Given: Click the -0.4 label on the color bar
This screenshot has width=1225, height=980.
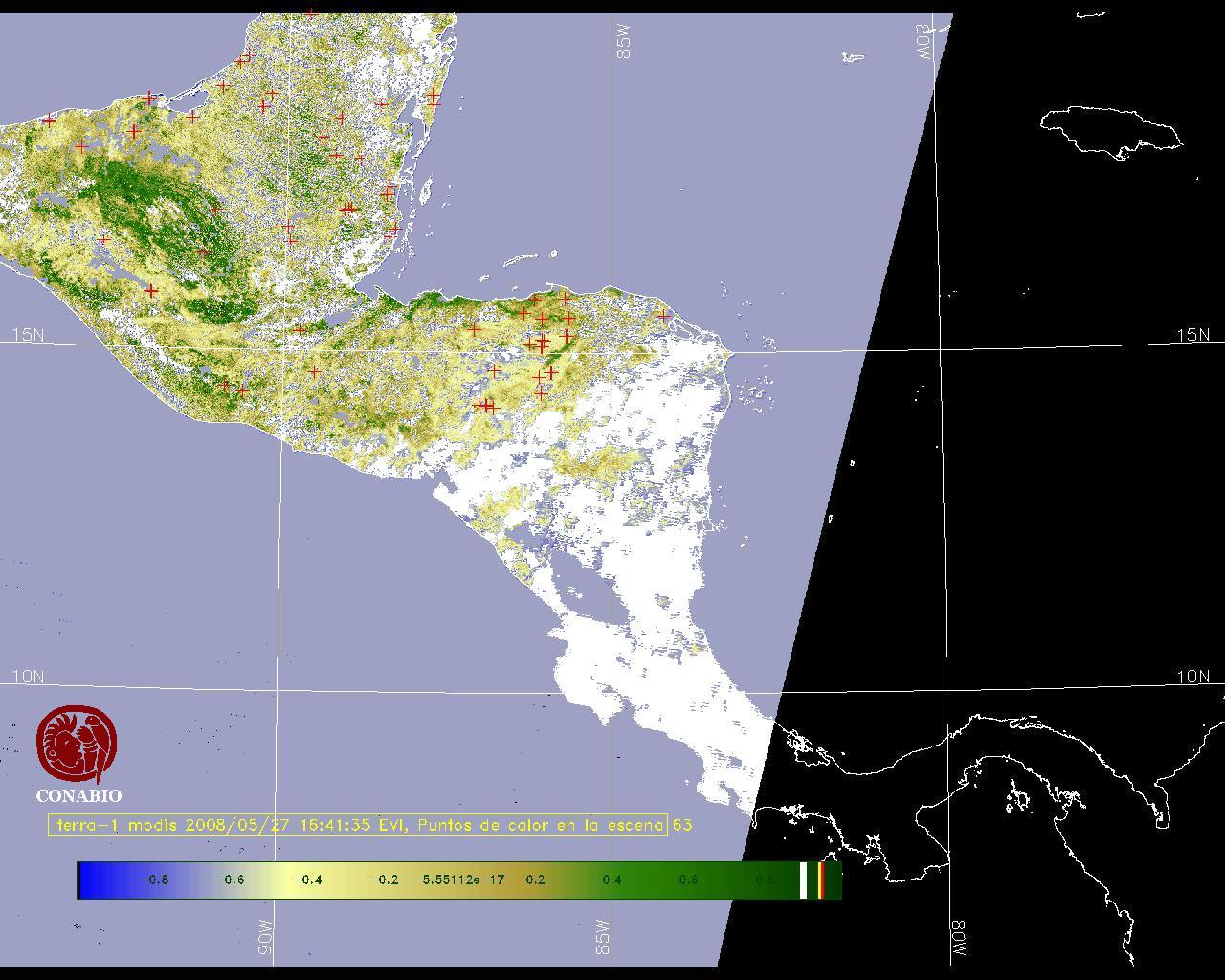Looking at the screenshot, I should 306,880.
